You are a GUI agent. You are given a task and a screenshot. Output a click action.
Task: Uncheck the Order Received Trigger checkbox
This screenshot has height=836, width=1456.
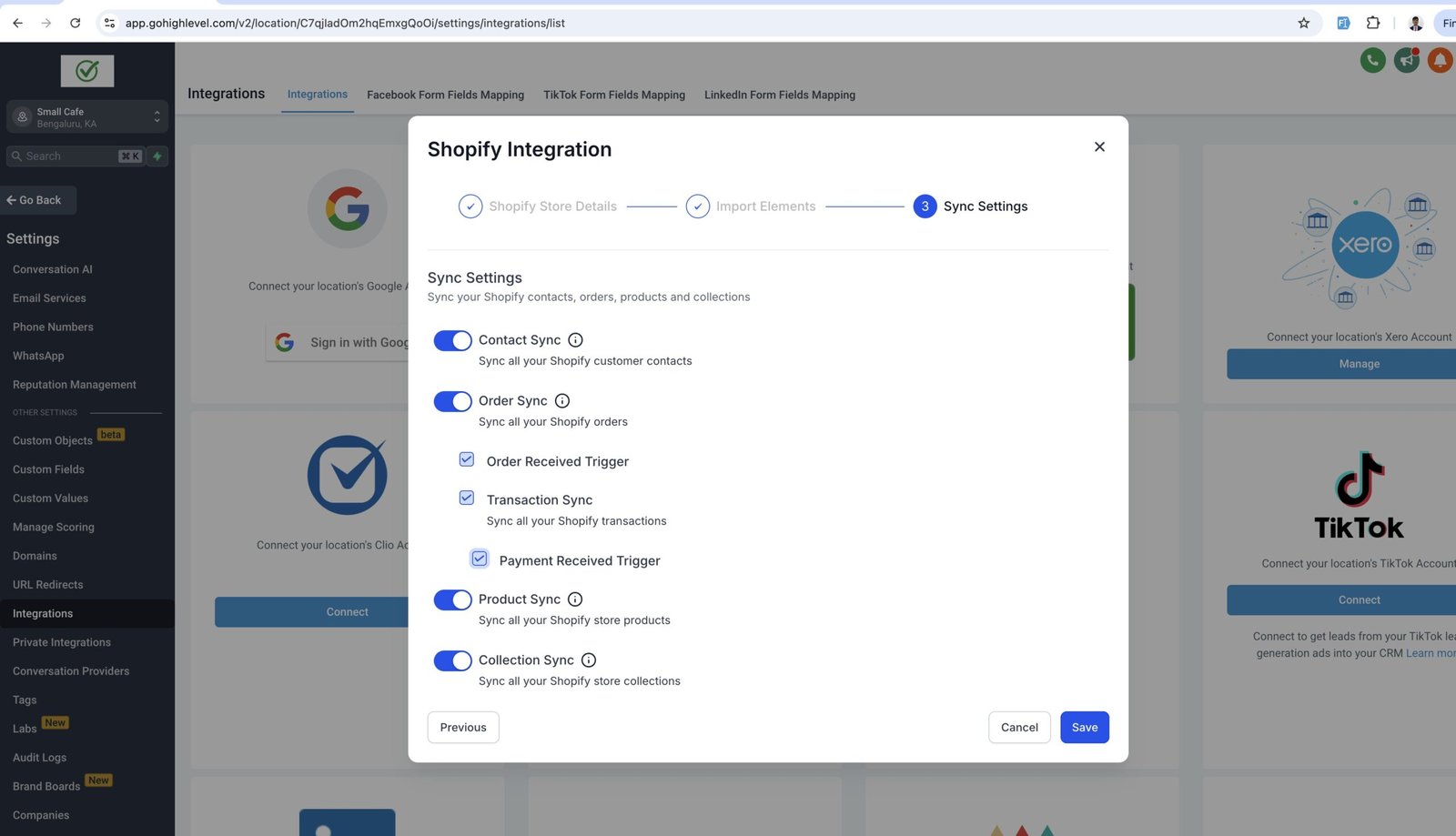(x=467, y=459)
